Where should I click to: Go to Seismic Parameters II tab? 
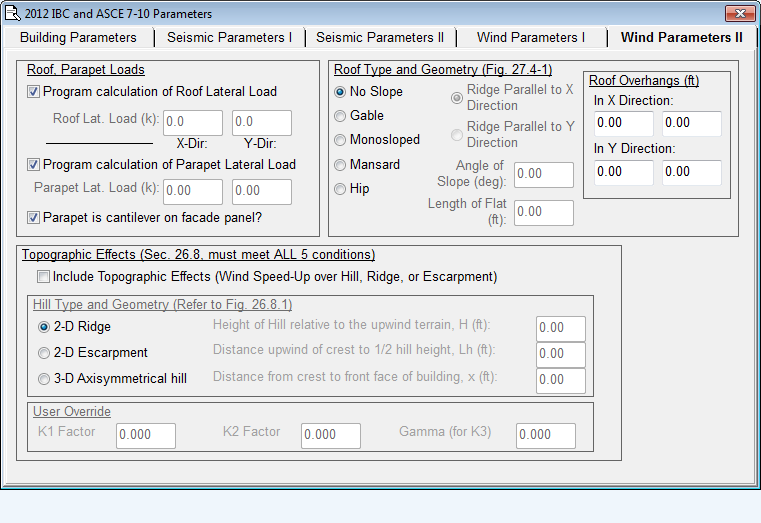click(380, 38)
